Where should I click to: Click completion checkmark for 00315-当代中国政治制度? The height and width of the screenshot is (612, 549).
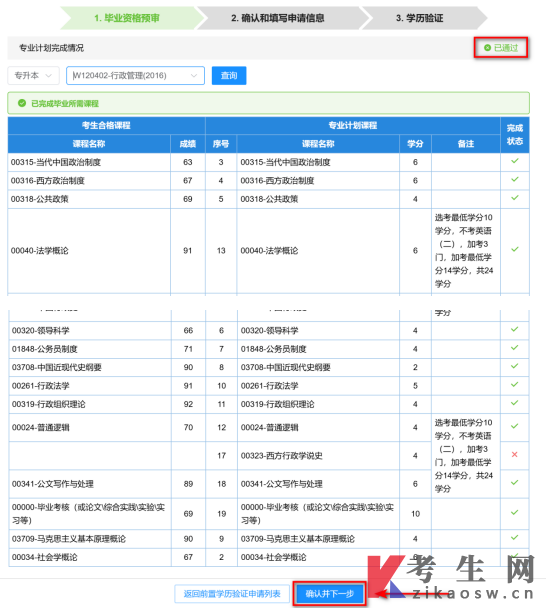pos(515,161)
